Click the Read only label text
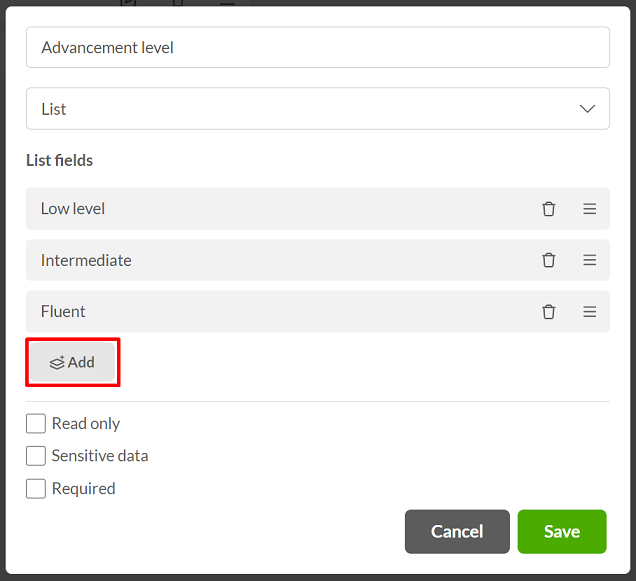The height and width of the screenshot is (581, 636). 86,424
